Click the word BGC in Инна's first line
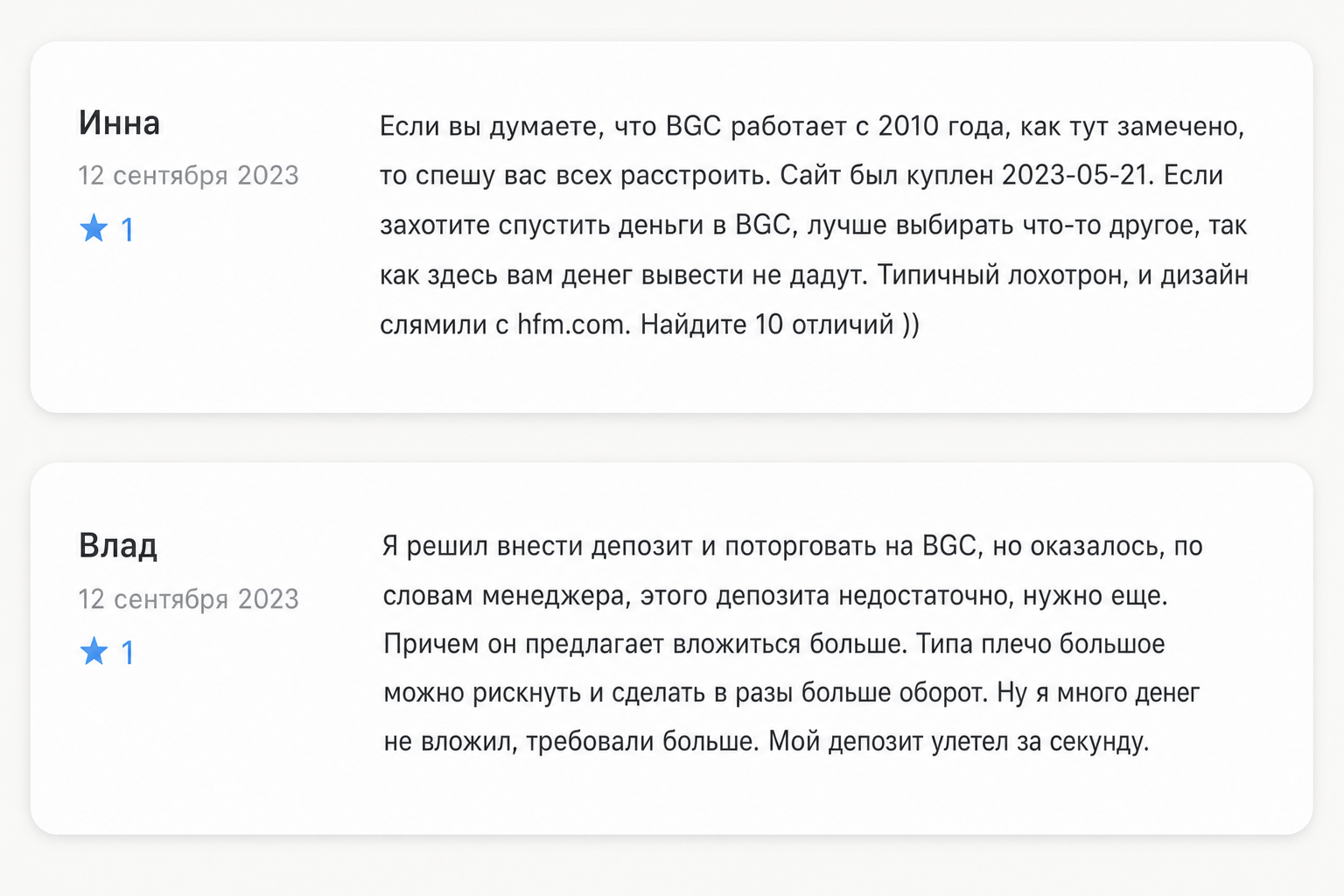Viewport: 1344px width, 896px height. (x=693, y=126)
